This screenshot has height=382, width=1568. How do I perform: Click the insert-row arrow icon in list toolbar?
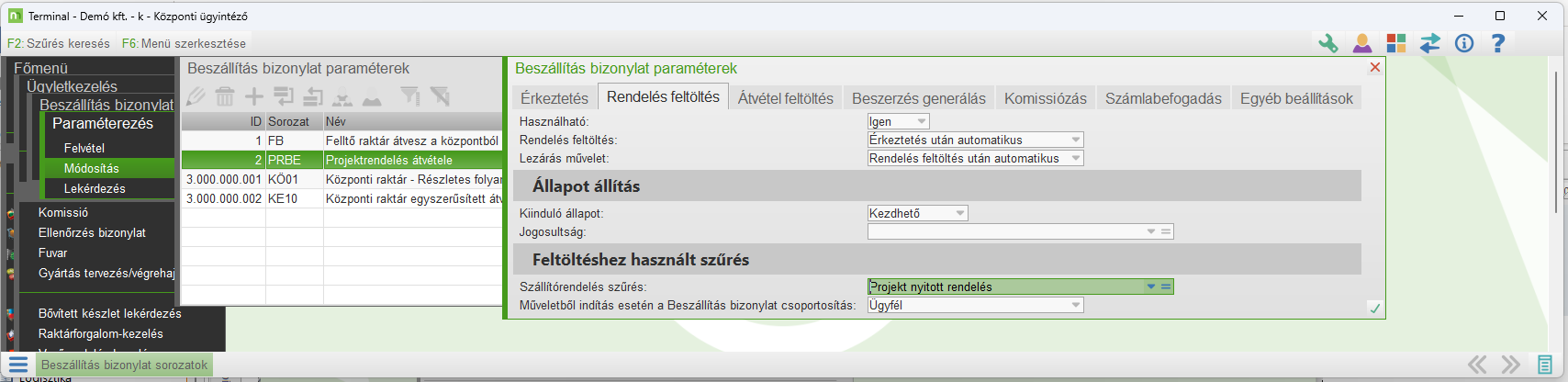point(284,96)
